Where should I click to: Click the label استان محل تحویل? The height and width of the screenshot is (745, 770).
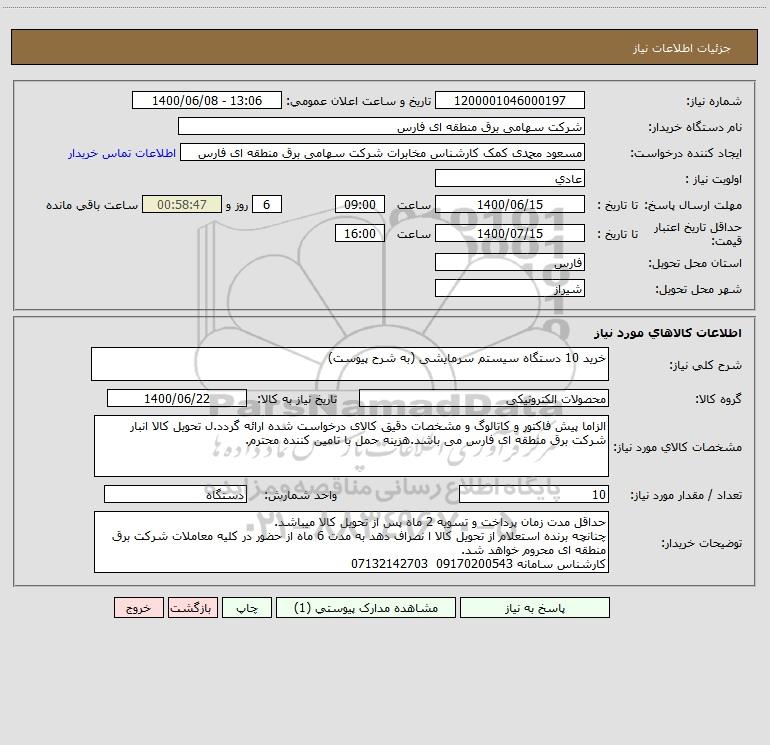pyautogui.click(x=695, y=263)
